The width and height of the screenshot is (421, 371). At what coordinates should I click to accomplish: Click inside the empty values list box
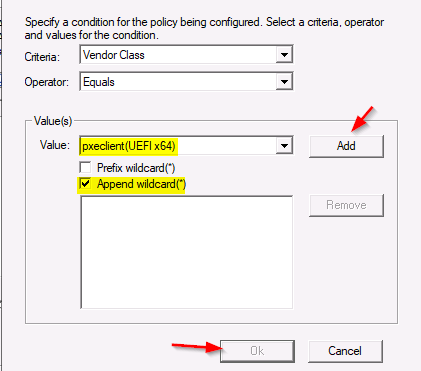[x=187, y=252]
